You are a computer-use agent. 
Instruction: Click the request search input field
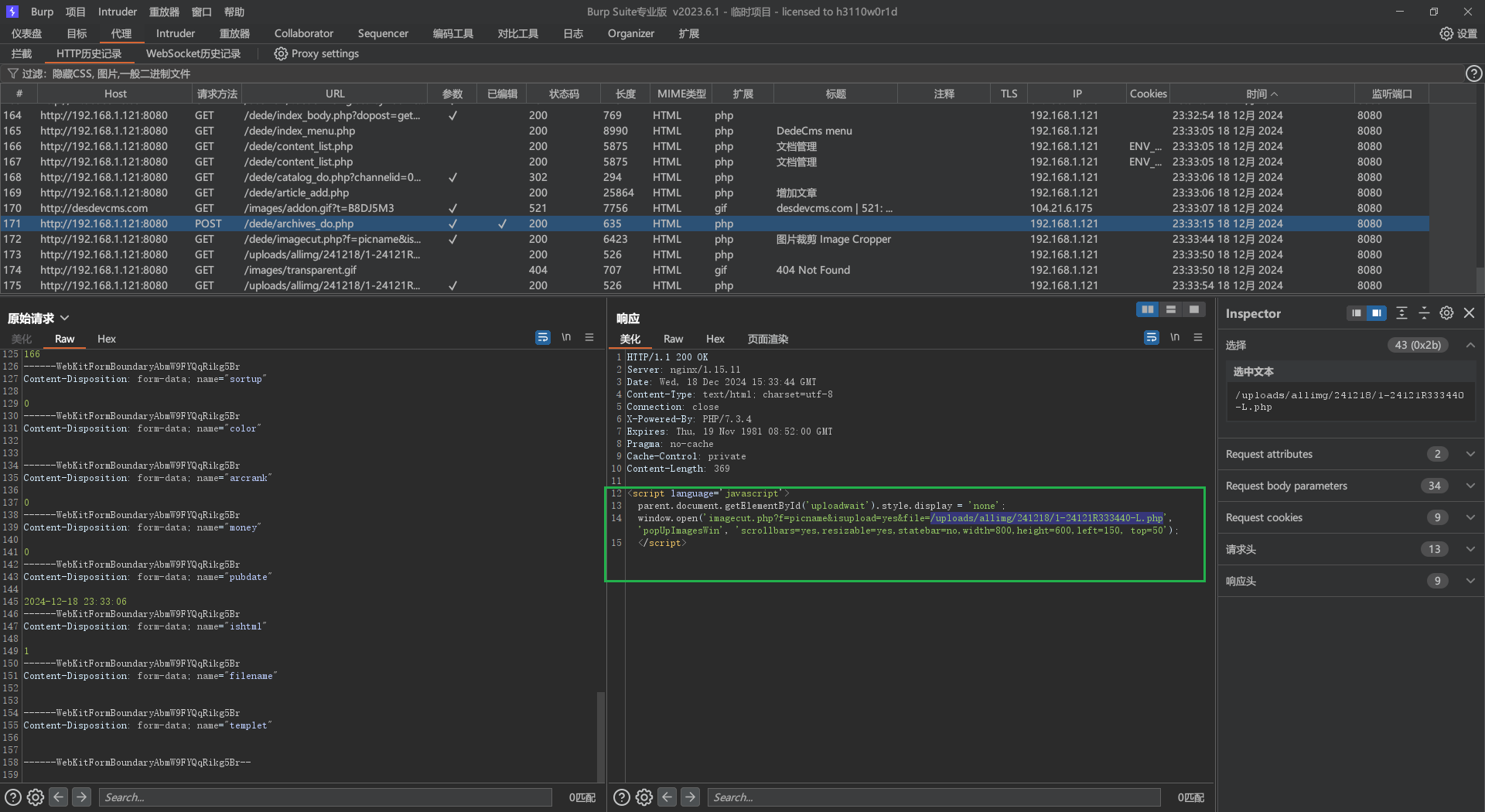point(325,797)
